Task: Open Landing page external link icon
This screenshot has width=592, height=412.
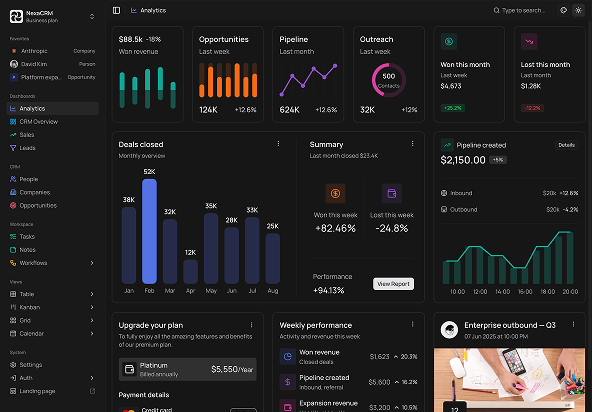Action: coord(92,391)
